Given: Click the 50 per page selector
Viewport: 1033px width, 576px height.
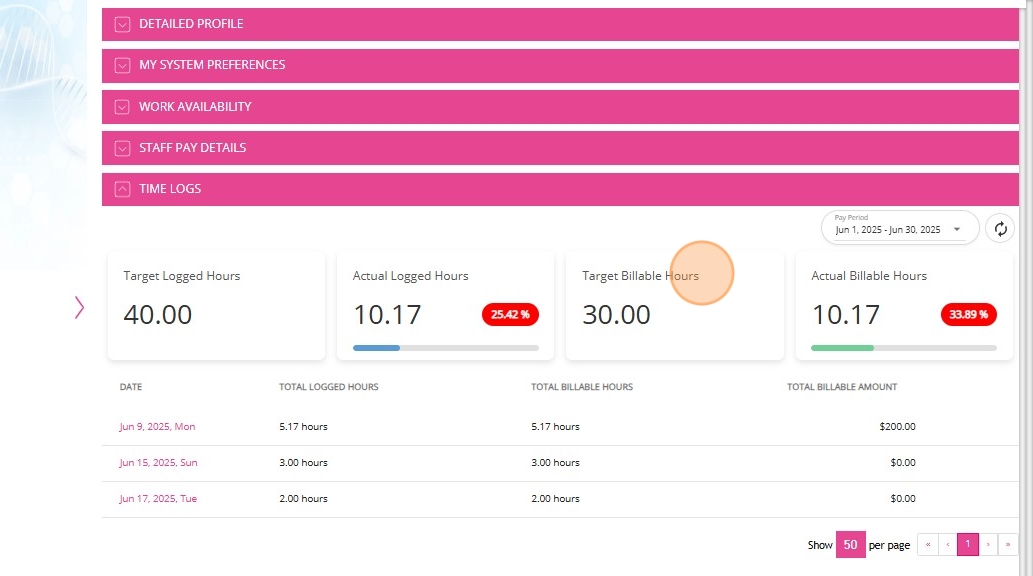Looking at the screenshot, I should coord(851,545).
